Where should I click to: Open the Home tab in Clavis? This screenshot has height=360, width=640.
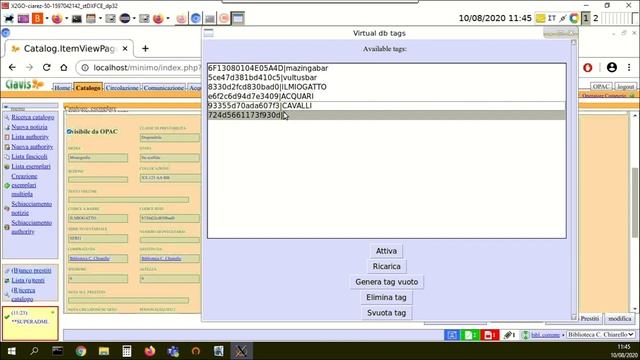click(62, 88)
